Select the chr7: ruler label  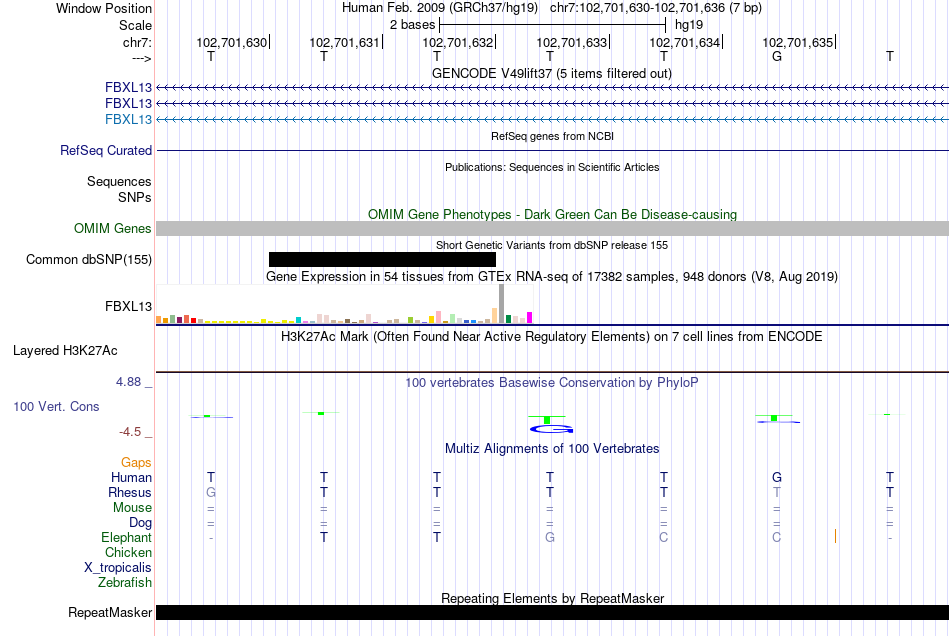coord(137,42)
